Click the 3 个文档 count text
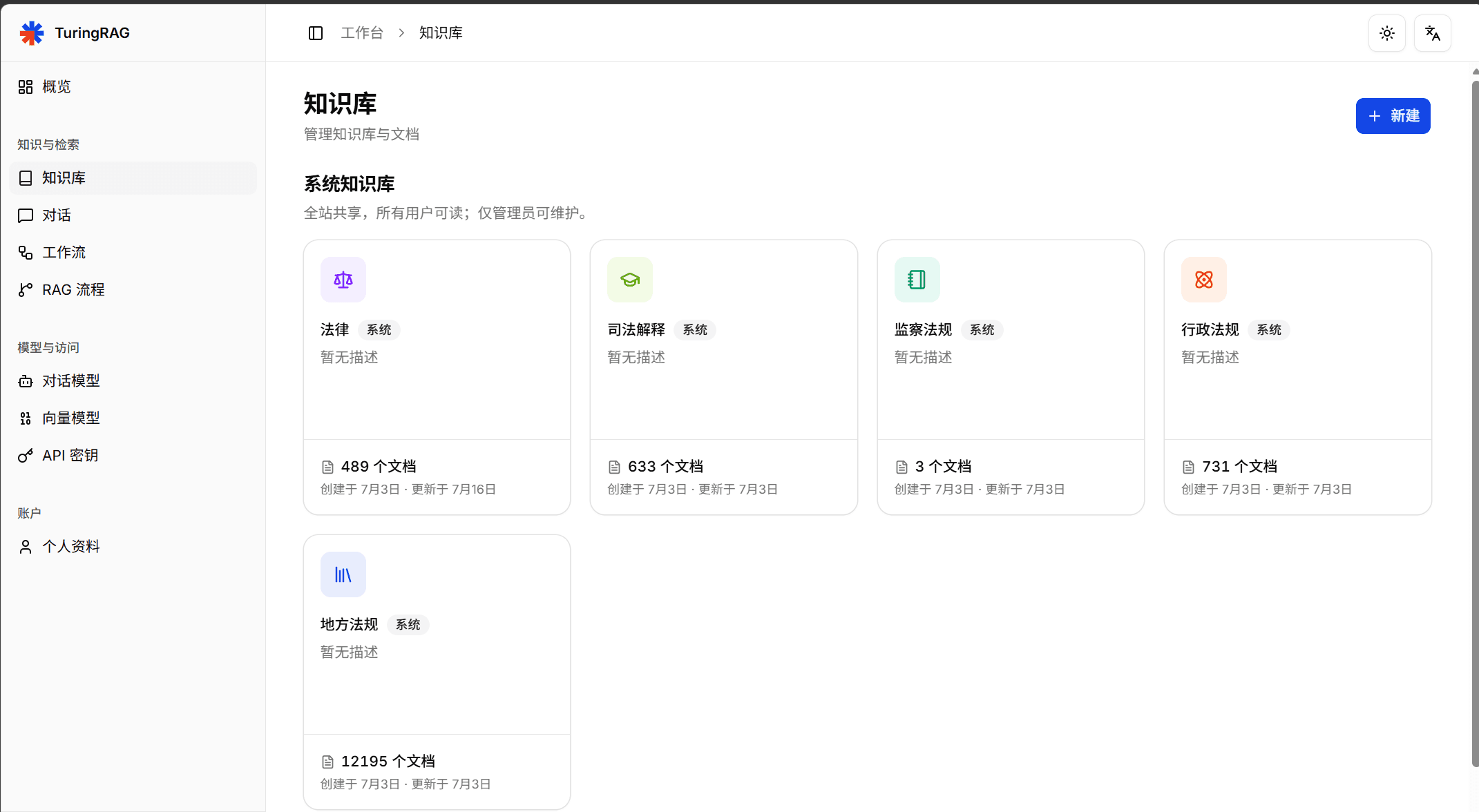1479x812 pixels. (x=944, y=467)
